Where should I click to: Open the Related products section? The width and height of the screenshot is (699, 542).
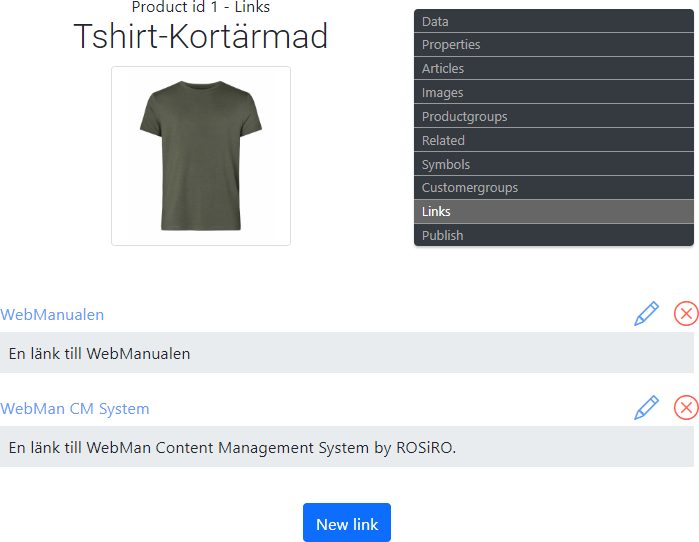553,141
